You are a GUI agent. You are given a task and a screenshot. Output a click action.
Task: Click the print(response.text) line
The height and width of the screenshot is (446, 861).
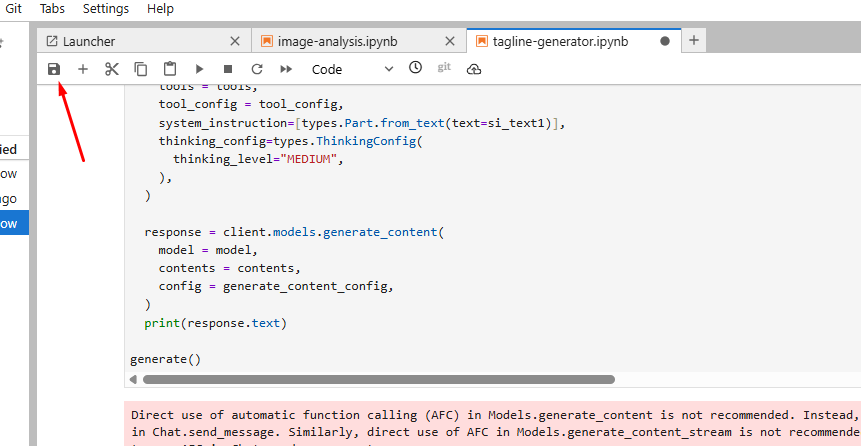pos(216,323)
